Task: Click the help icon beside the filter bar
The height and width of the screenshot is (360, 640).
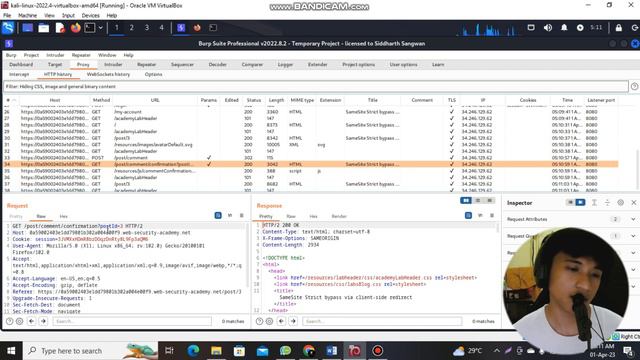Action: 634,87
